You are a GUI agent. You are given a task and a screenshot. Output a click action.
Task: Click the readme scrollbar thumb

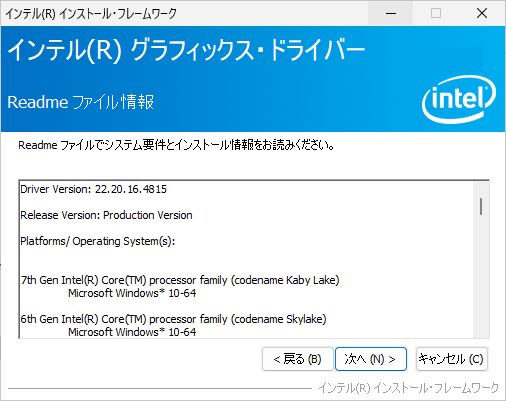coord(481,206)
